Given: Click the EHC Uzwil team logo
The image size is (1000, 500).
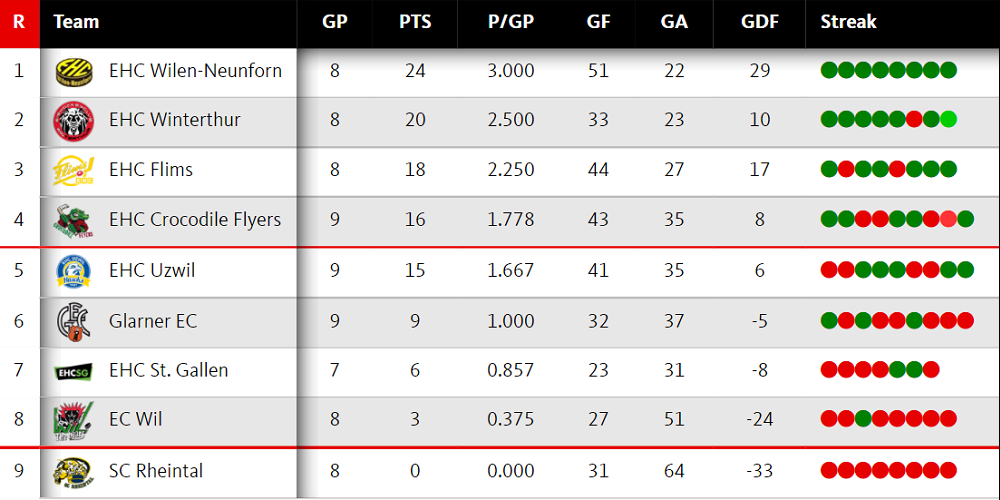Looking at the screenshot, I should point(74,270).
